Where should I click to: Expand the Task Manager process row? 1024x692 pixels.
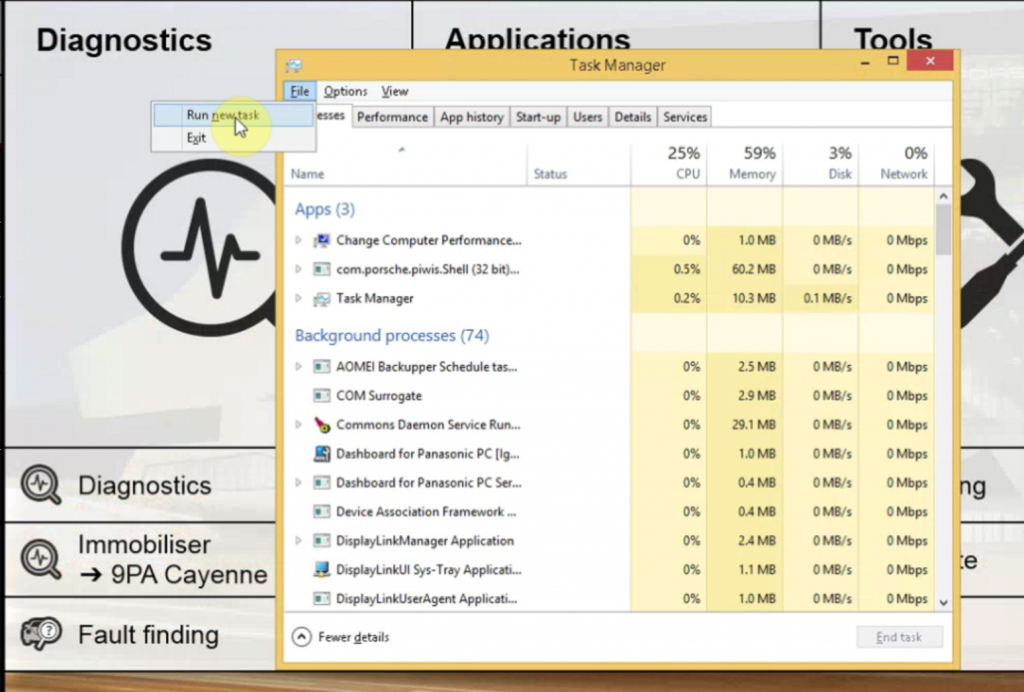pyautogui.click(x=298, y=298)
